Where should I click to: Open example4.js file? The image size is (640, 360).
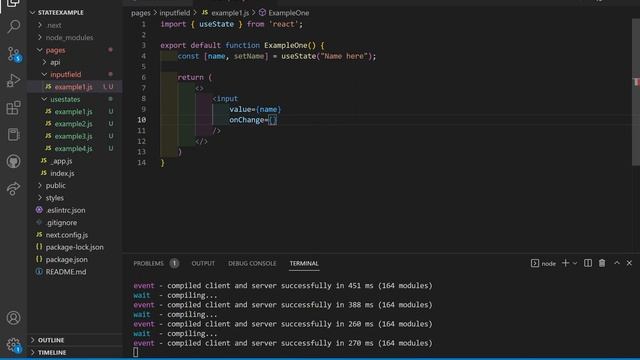click(x=75, y=149)
